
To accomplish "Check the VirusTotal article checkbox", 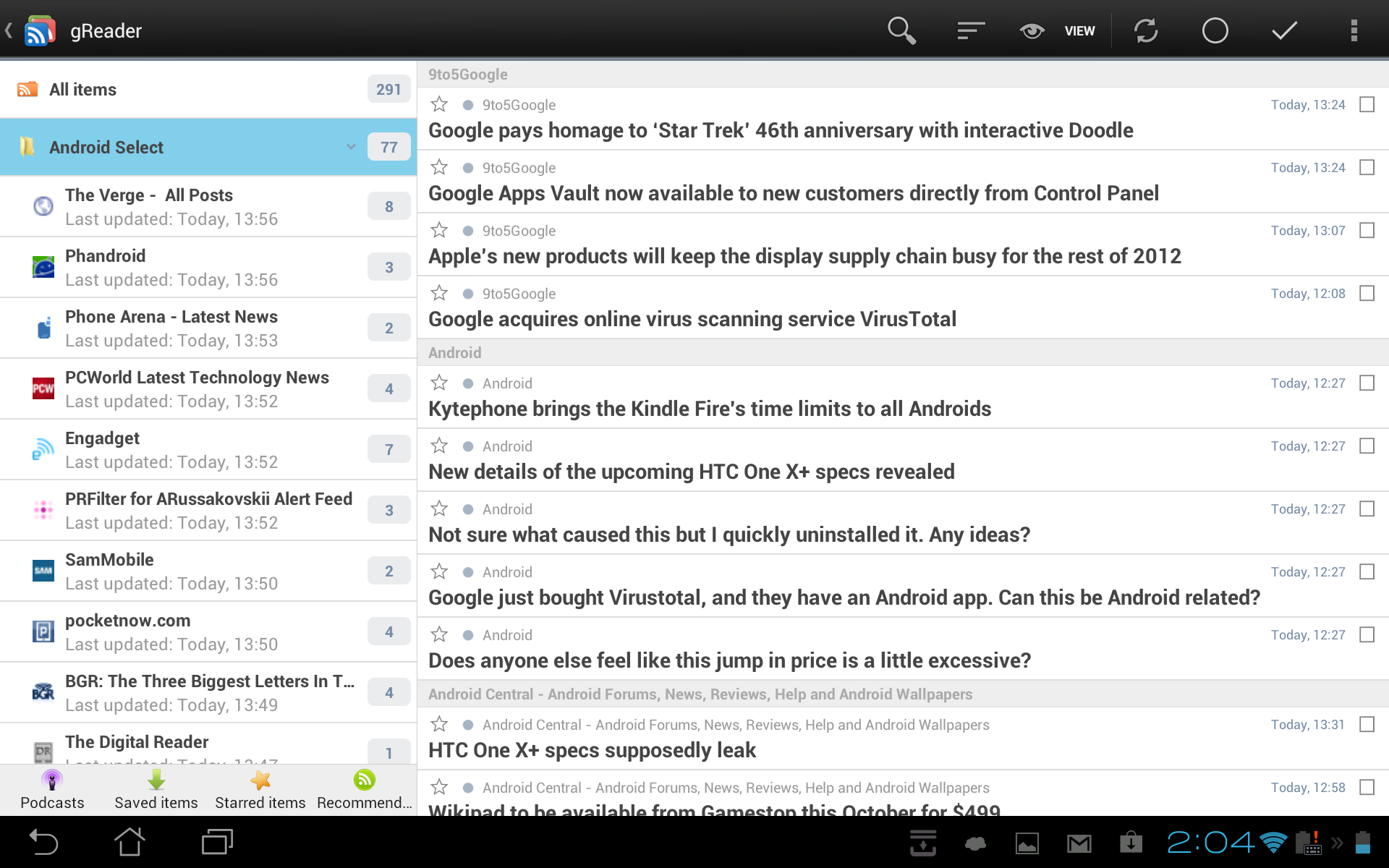I will [x=1367, y=294].
